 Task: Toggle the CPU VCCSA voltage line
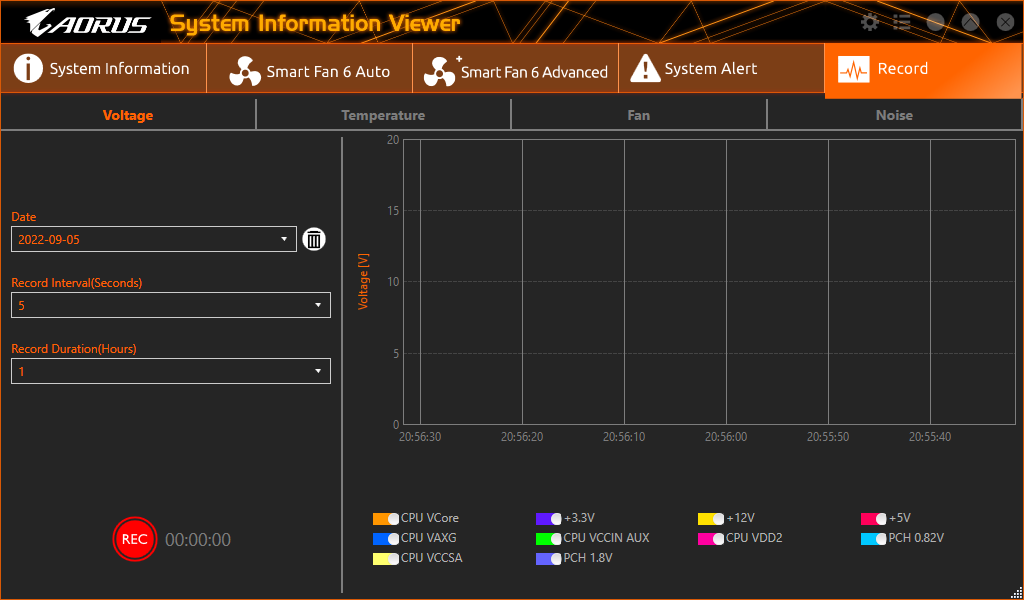tap(386, 559)
